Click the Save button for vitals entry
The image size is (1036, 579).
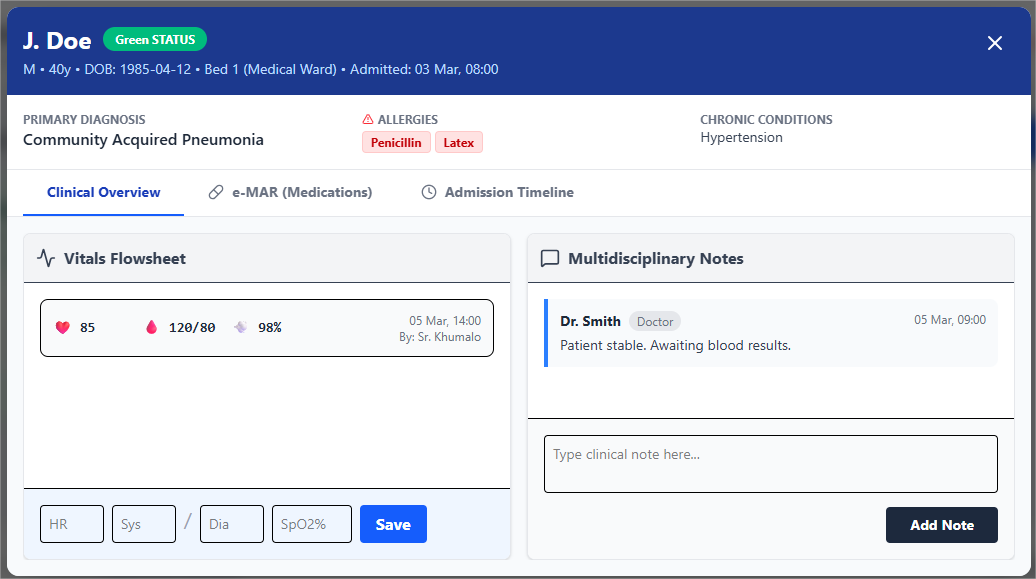[393, 523]
